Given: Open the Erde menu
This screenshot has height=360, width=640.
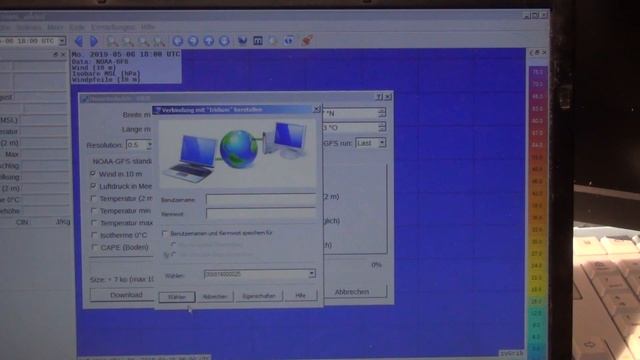Looking at the screenshot, I should point(77,27).
